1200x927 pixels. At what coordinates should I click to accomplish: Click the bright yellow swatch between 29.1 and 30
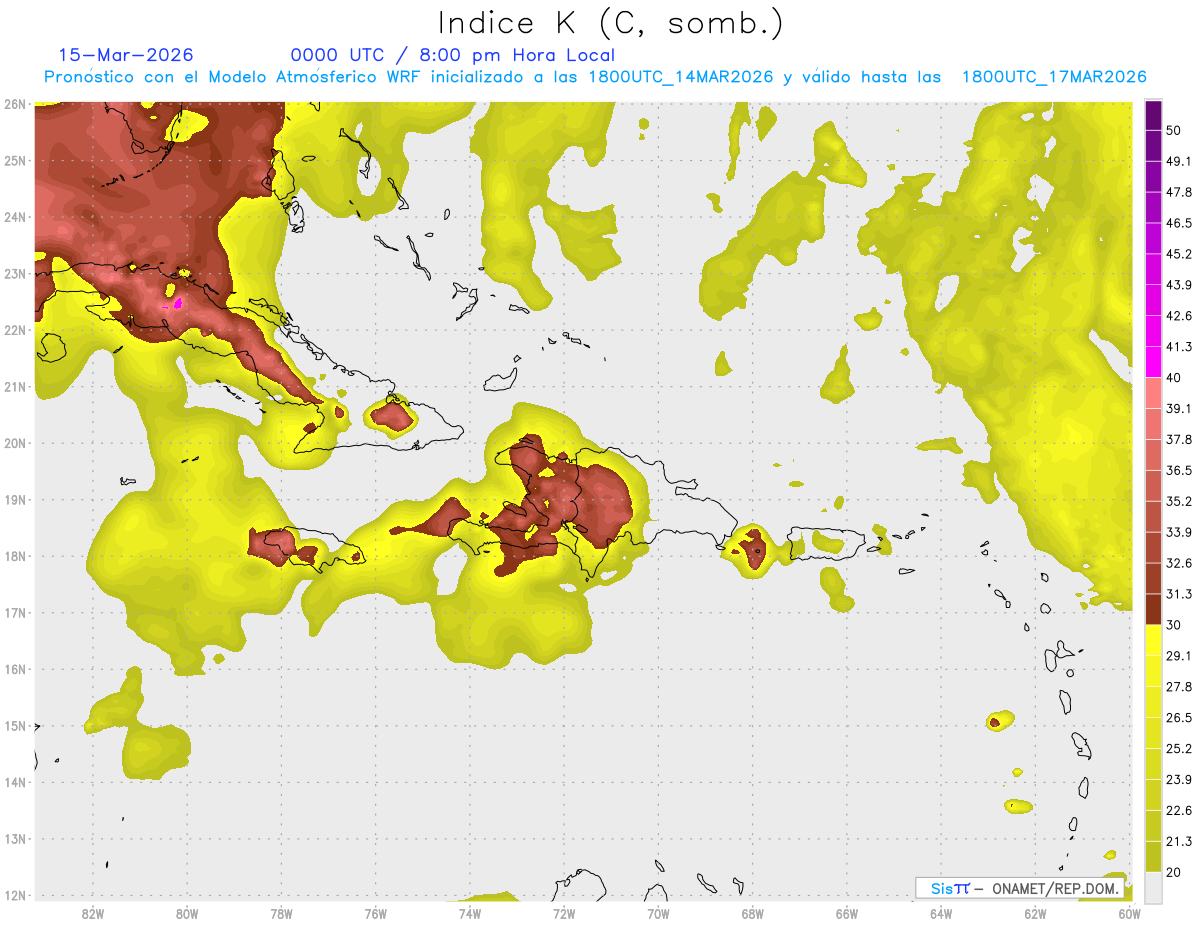coord(1153,640)
